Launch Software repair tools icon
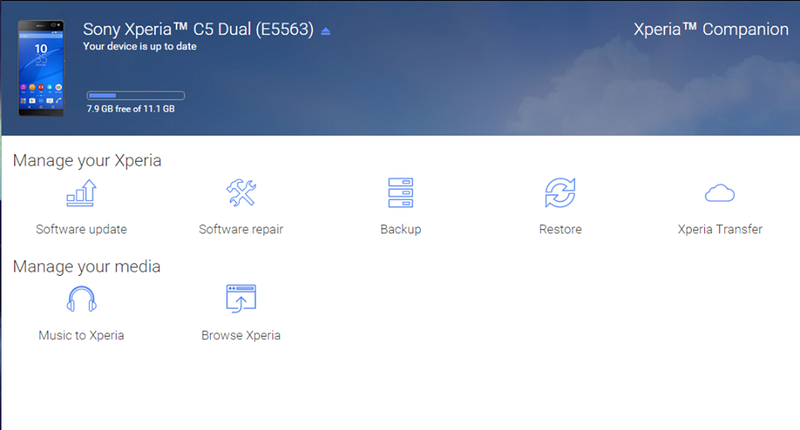Viewport: 800px width, 430px height. pos(241,193)
